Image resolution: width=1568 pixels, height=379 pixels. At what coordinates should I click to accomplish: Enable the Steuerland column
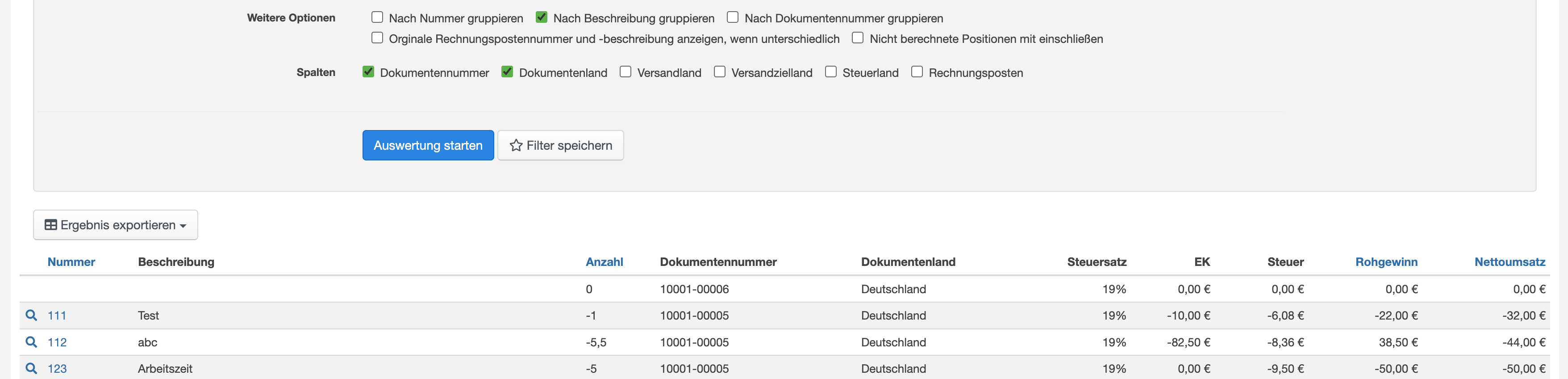coord(831,72)
